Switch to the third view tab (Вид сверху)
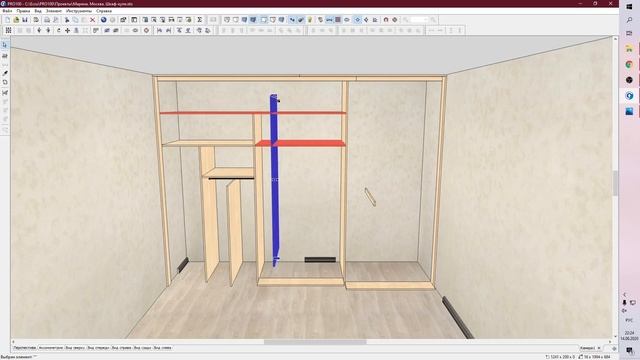Image resolution: width=640 pixels, height=360 pixels. click(75, 348)
